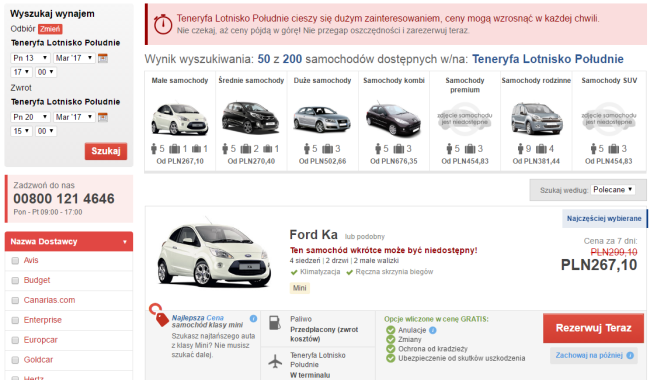Open return day dropdown Pn 20
The width and height of the screenshot is (650, 380).
[x=30, y=117]
